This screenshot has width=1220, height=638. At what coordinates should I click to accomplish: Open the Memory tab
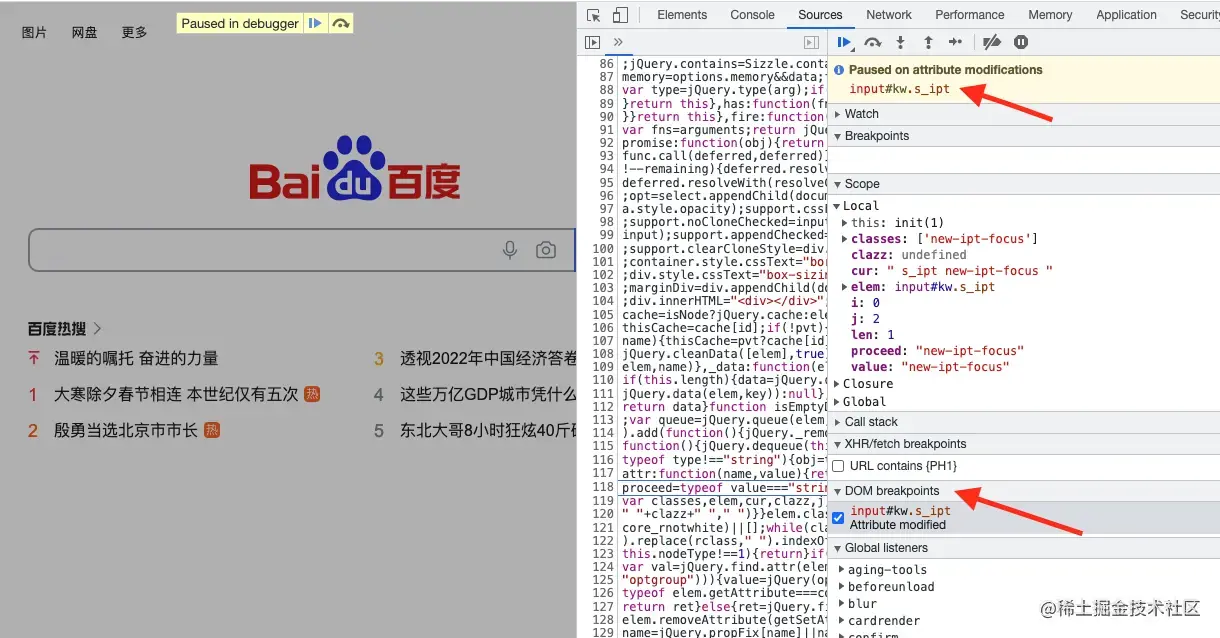1050,15
